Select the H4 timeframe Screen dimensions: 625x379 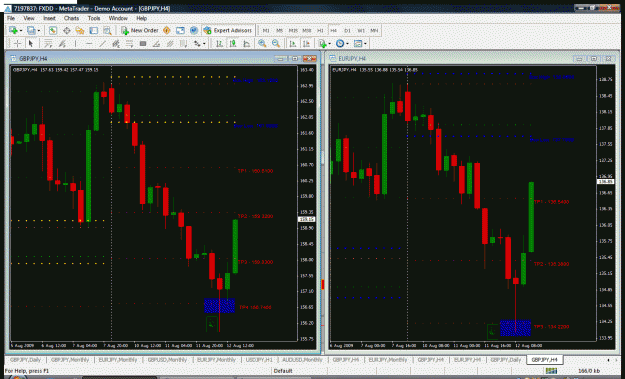[x=334, y=30]
